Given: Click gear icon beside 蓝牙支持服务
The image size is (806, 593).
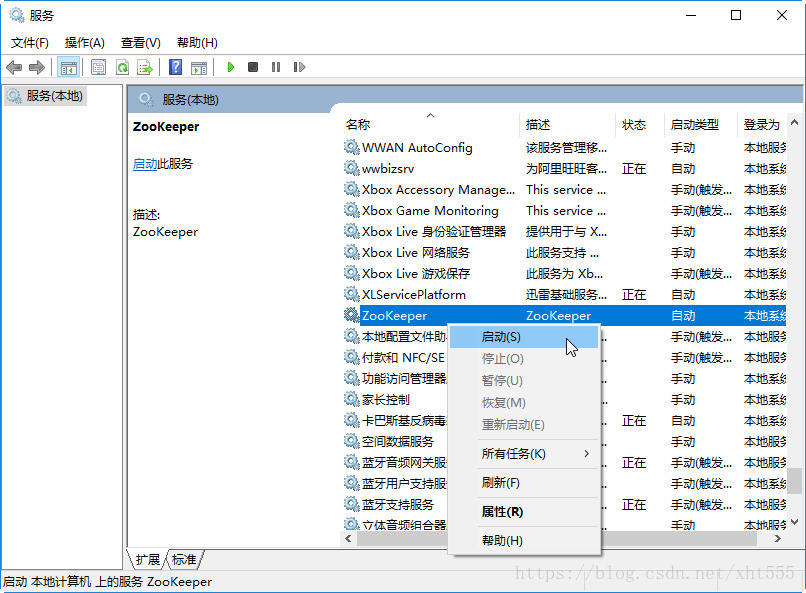Looking at the screenshot, I should coord(352,505).
